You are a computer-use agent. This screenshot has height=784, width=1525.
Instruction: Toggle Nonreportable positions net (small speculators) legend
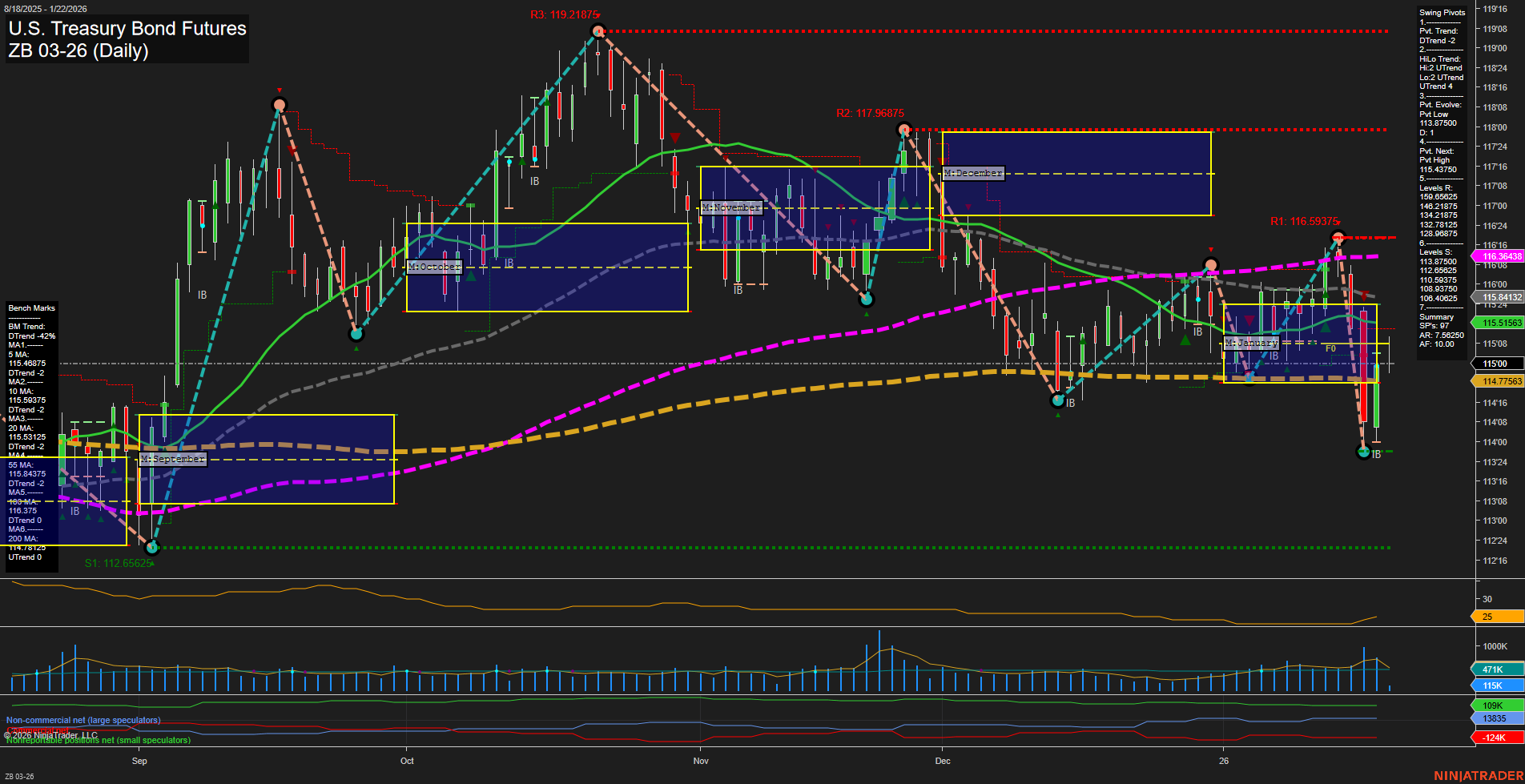[x=98, y=740]
